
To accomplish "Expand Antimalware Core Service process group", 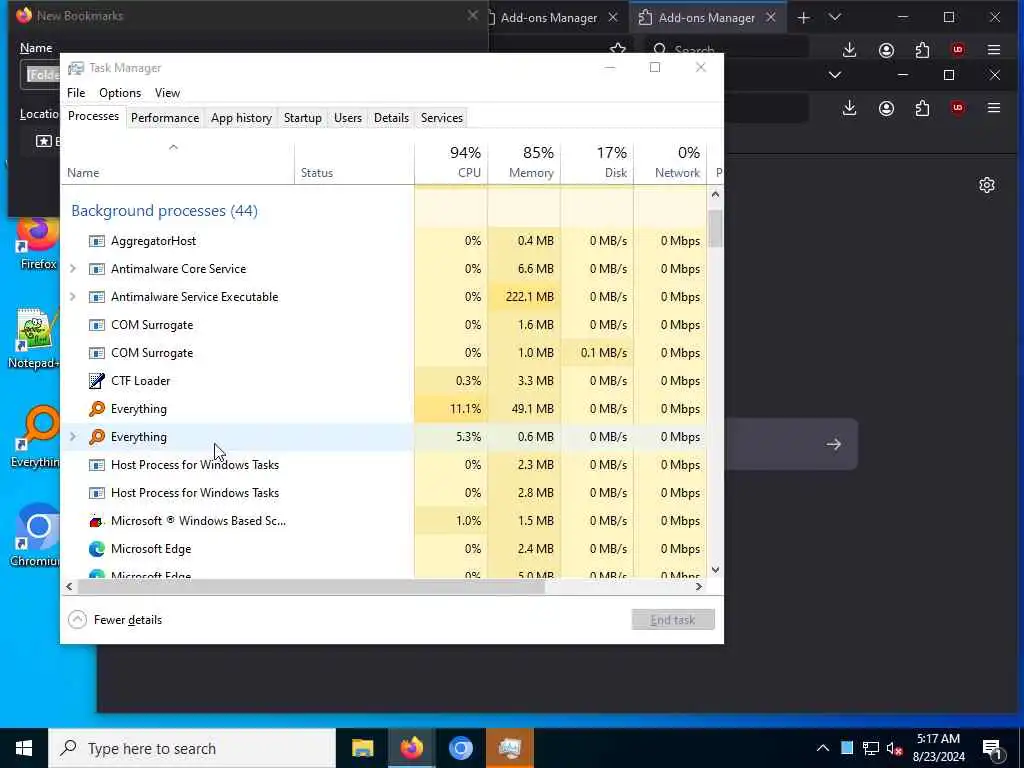I will [x=73, y=269].
